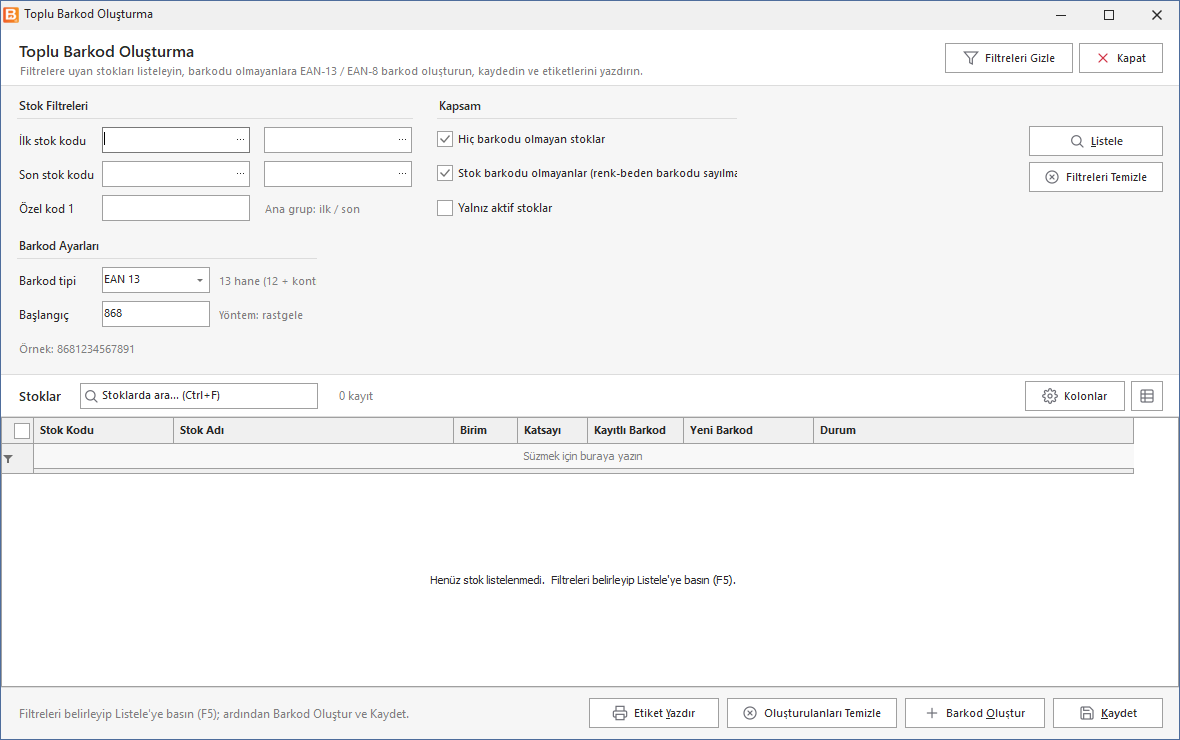This screenshot has height=740, width=1180.
Task: Click the Yeni Barkod column header
Action: [748, 431]
